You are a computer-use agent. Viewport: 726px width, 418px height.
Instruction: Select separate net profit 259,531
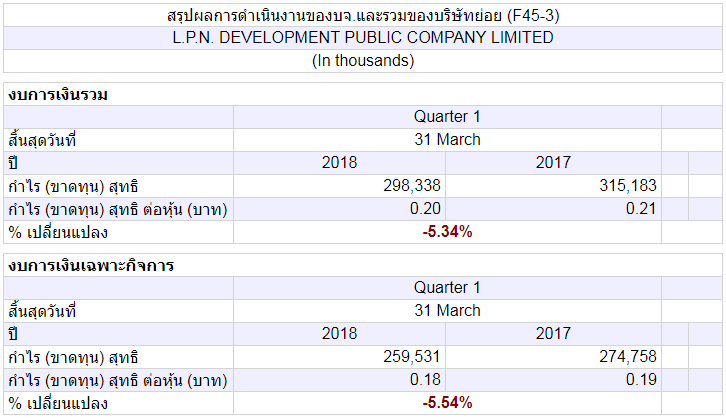(x=412, y=356)
